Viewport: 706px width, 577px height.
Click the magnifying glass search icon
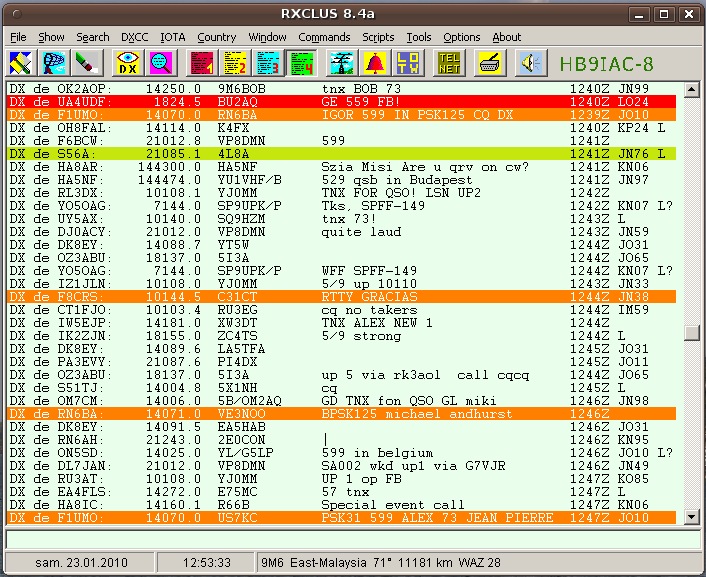pos(161,63)
